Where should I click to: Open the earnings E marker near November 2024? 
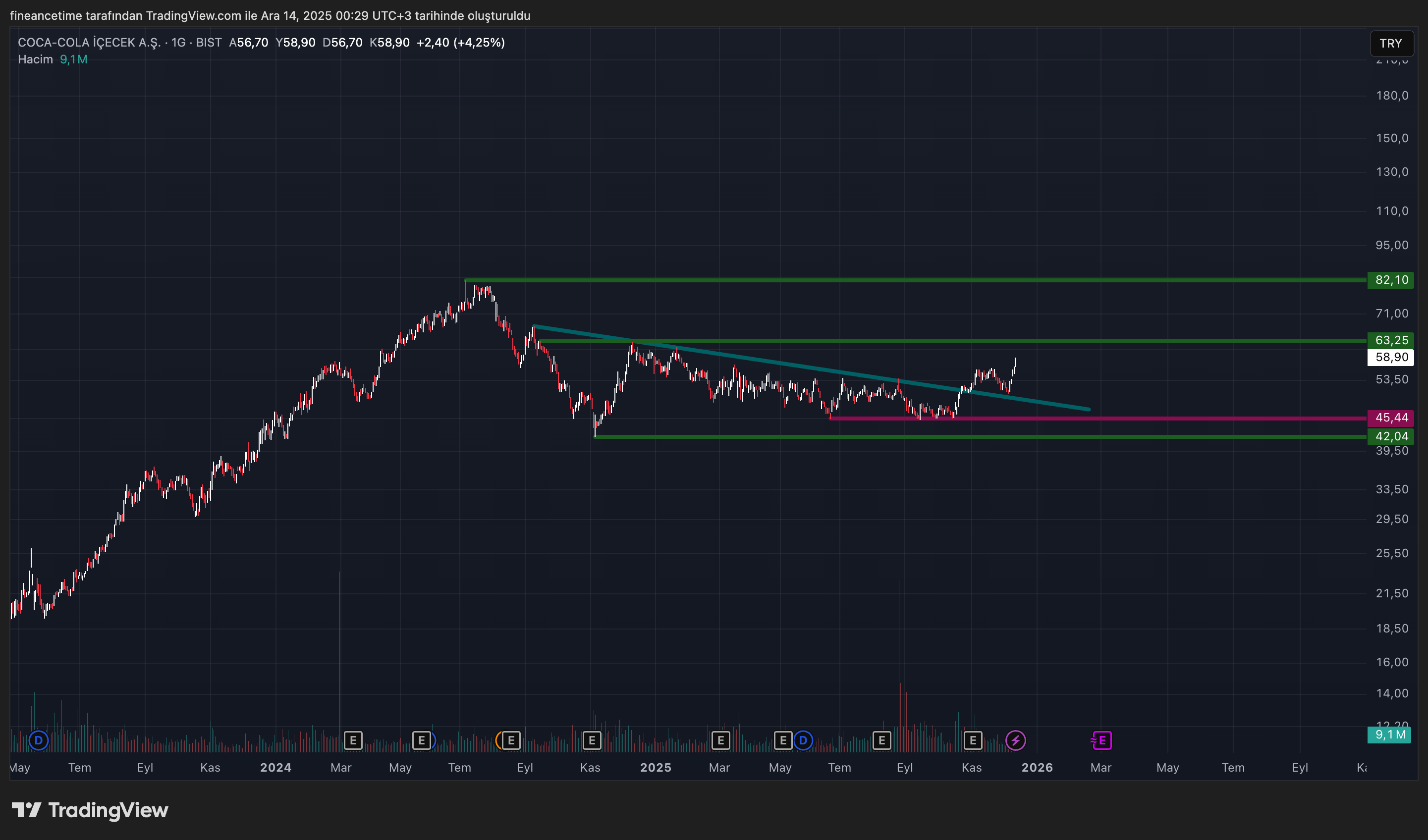(x=592, y=740)
